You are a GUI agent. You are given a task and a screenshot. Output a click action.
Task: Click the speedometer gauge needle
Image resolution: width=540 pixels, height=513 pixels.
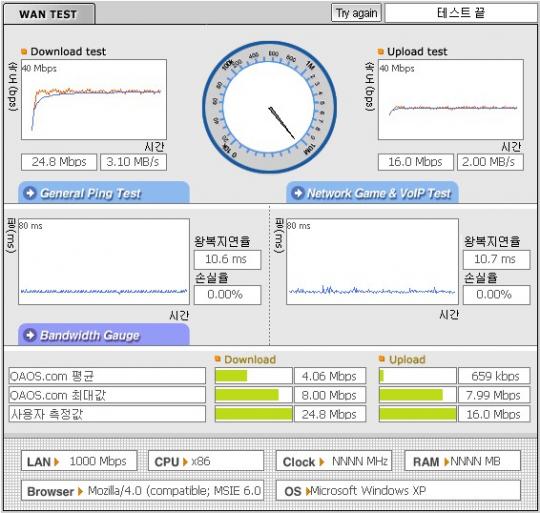point(281,123)
